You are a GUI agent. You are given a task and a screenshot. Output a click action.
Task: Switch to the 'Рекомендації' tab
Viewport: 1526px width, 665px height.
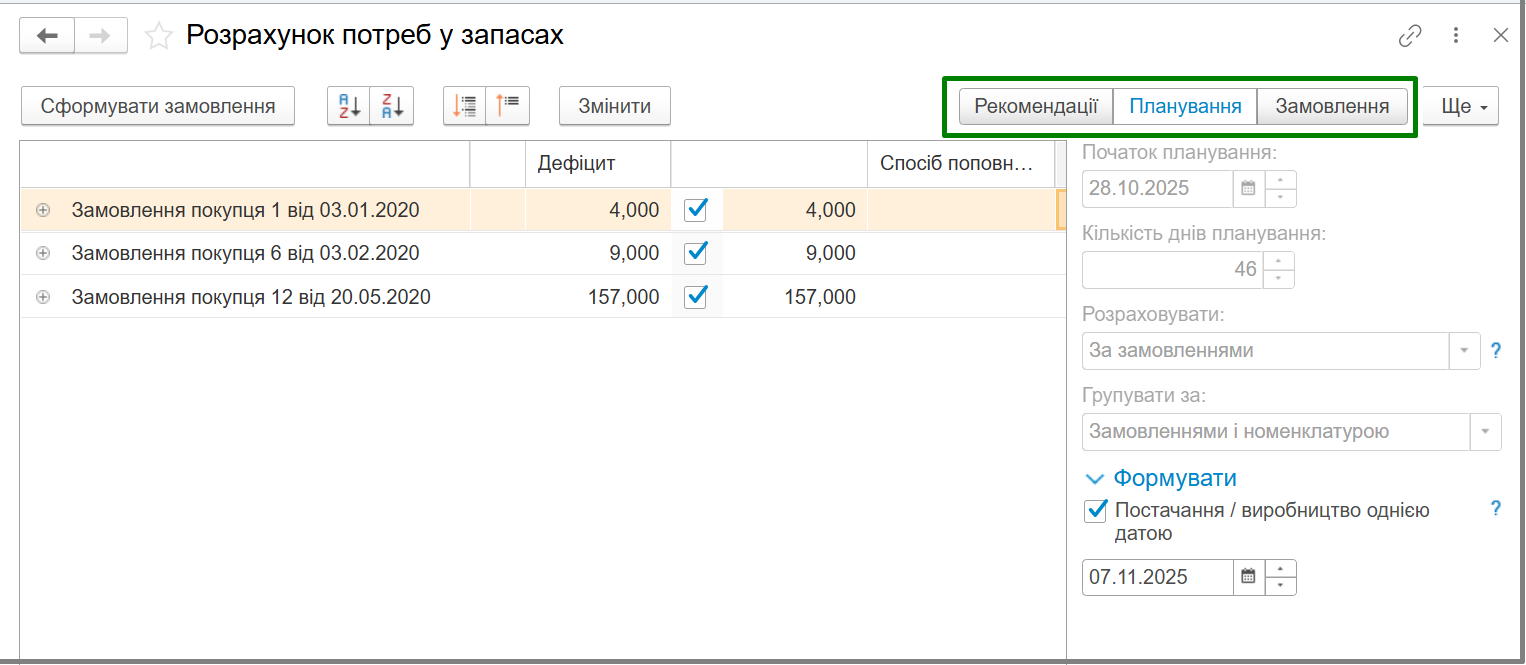1036,106
